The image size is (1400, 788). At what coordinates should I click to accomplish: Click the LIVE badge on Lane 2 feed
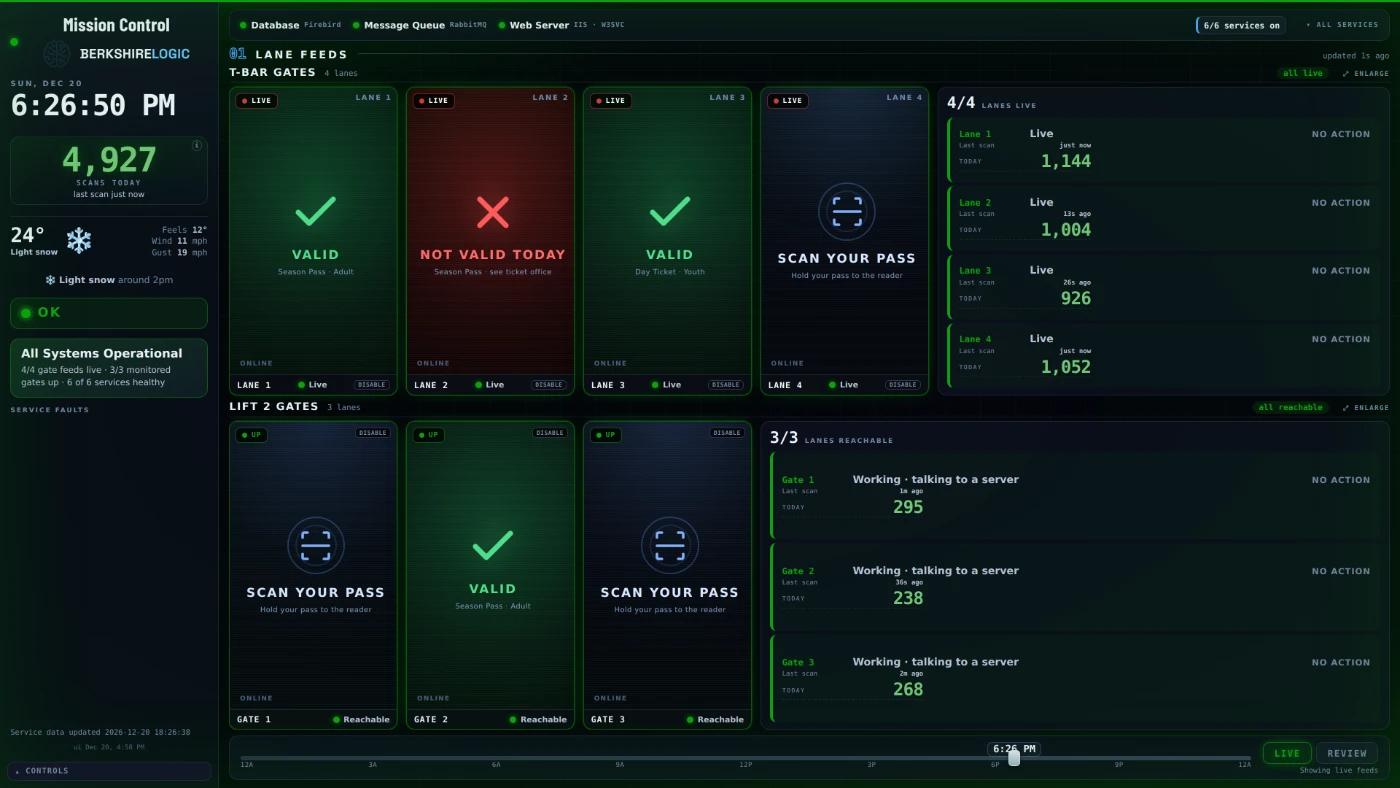click(433, 101)
